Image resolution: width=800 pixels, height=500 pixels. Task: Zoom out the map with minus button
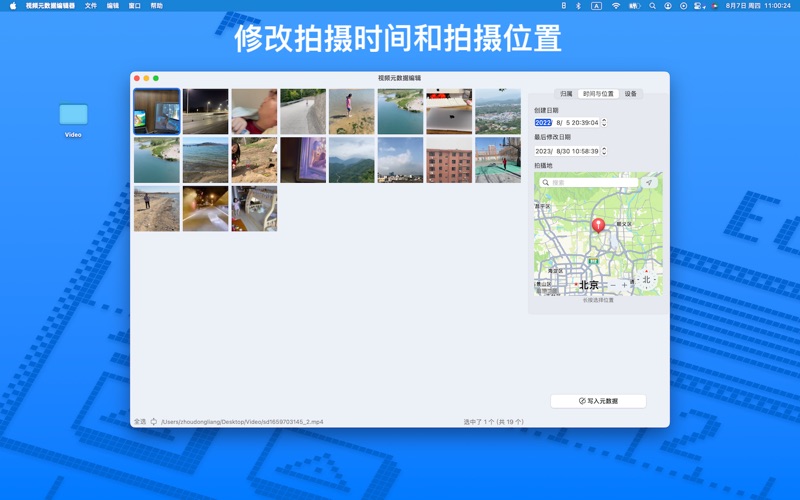click(612, 285)
